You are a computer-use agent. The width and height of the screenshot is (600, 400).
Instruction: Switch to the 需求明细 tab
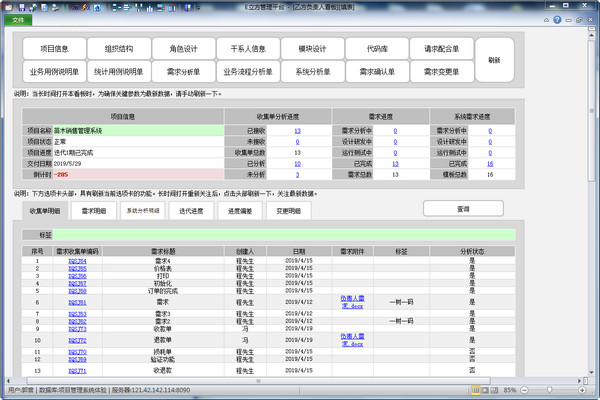click(94, 211)
